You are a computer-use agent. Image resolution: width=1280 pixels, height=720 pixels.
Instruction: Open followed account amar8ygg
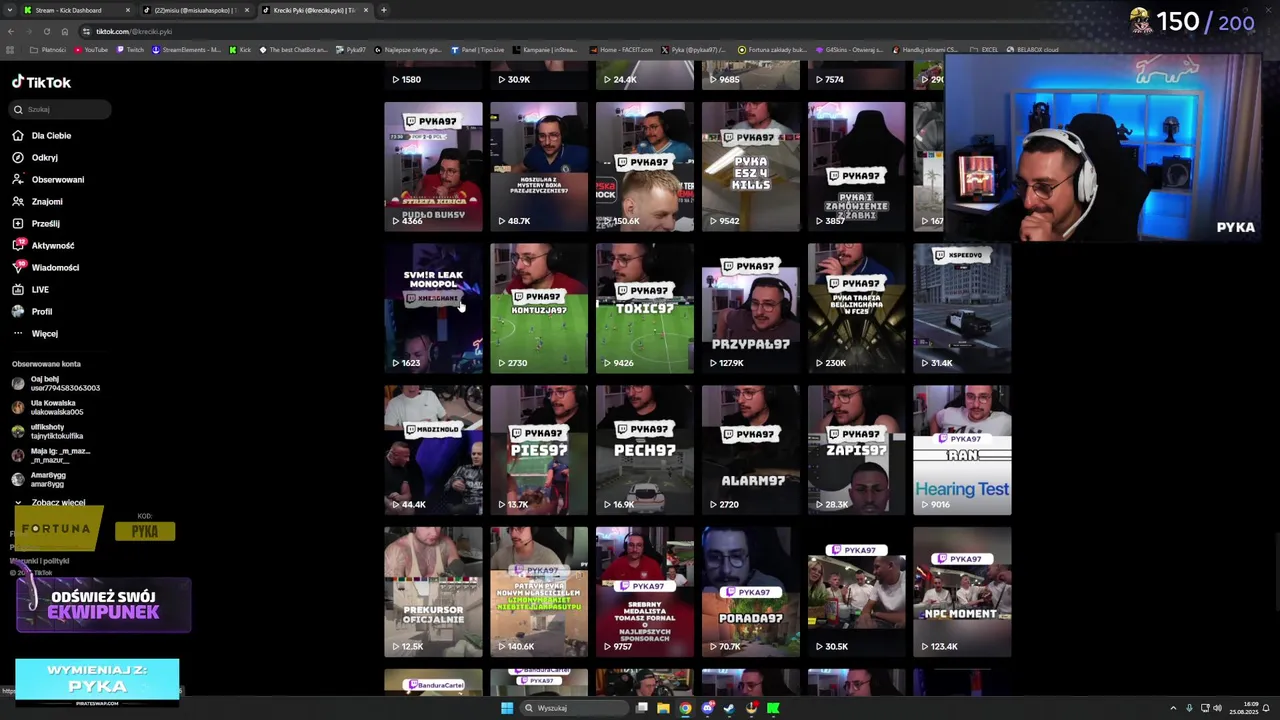[48, 479]
